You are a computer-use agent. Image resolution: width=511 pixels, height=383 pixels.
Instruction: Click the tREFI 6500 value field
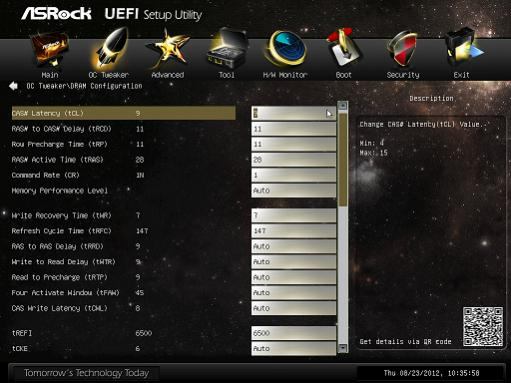click(x=294, y=333)
